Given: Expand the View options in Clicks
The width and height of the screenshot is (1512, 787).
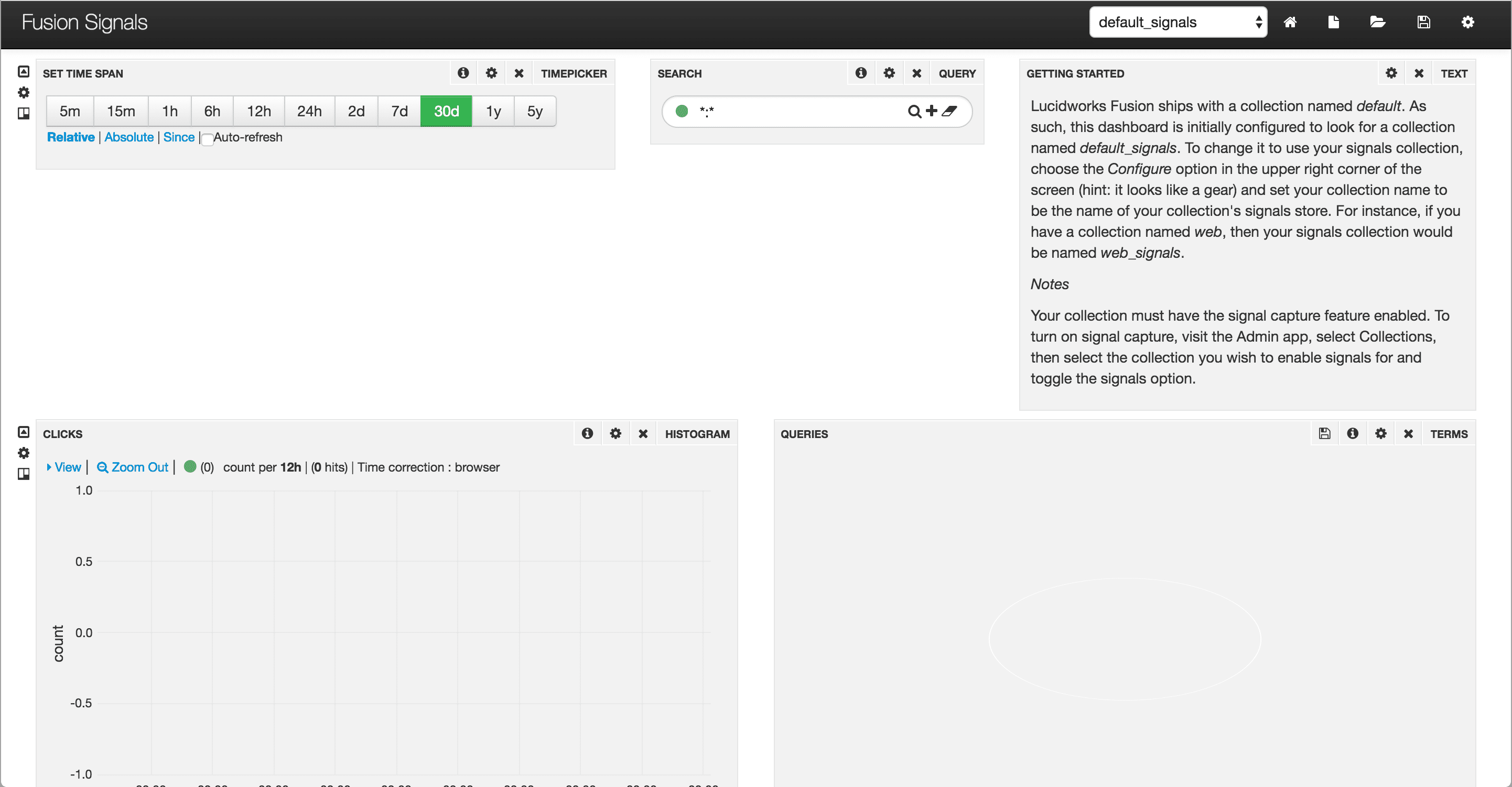Looking at the screenshot, I should [63, 467].
